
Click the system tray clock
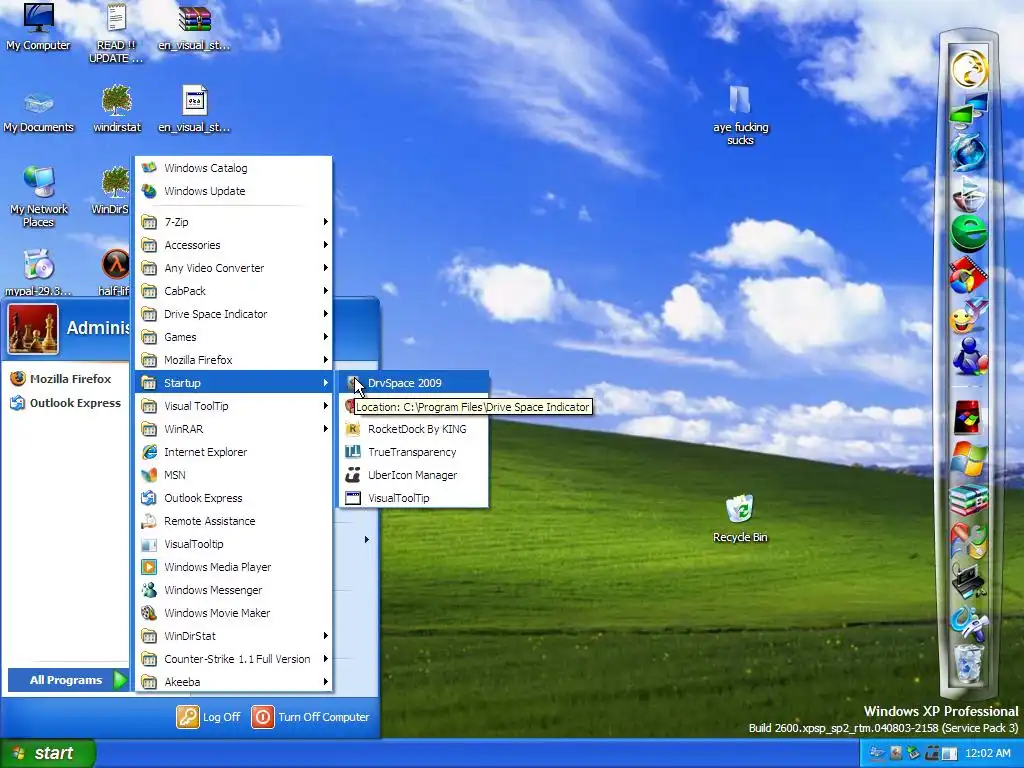point(987,753)
